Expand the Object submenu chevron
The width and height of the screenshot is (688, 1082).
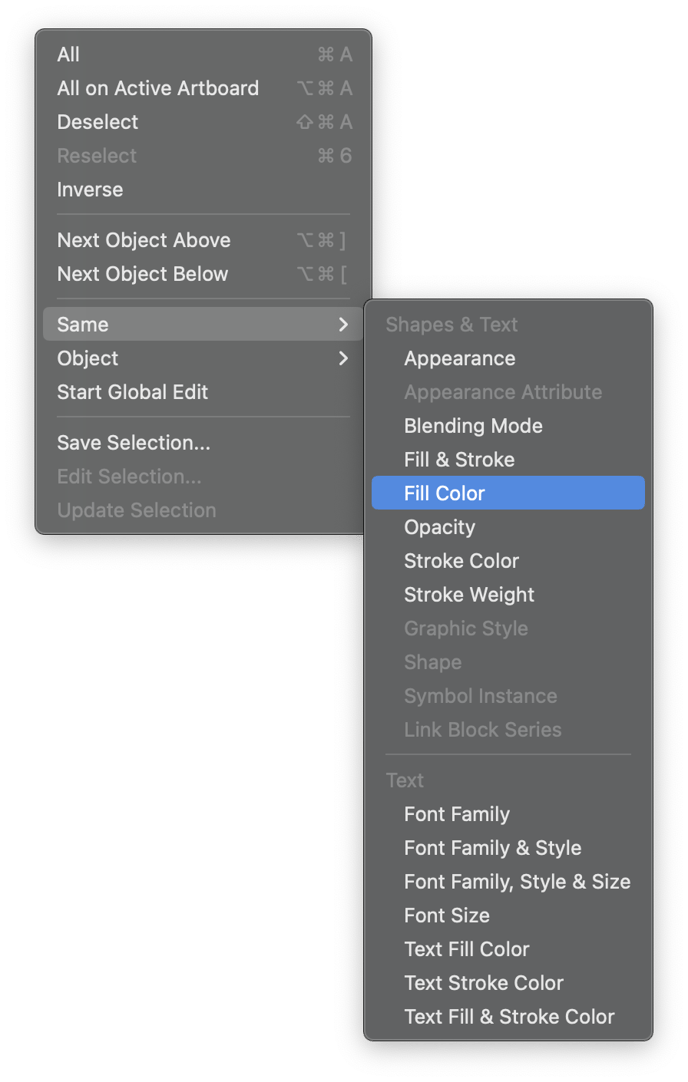[343, 358]
